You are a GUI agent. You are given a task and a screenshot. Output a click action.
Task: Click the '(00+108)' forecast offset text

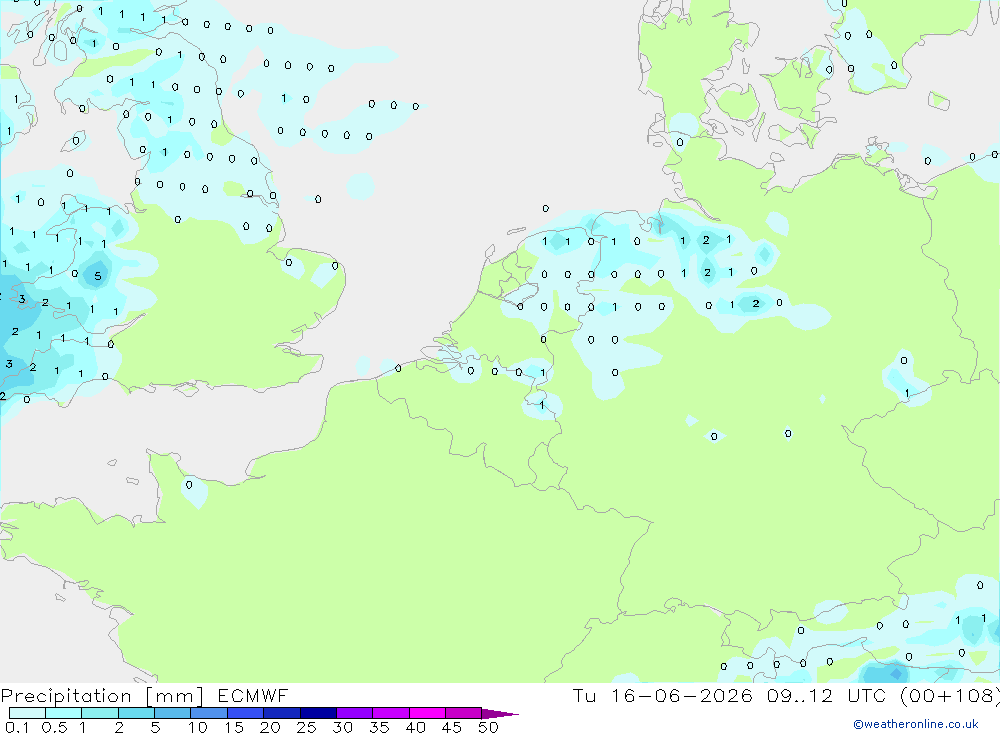coord(949,695)
